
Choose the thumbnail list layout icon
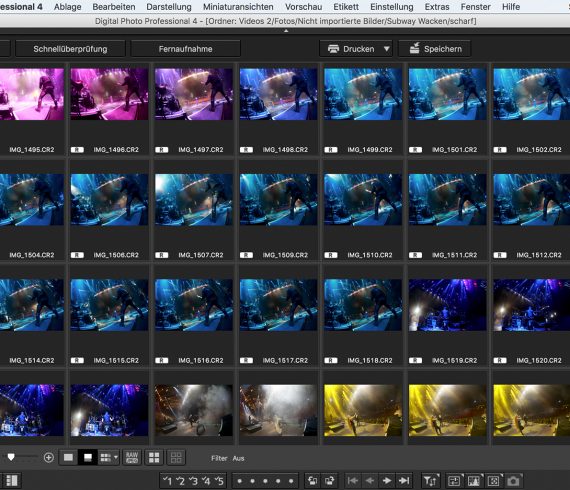[106, 457]
